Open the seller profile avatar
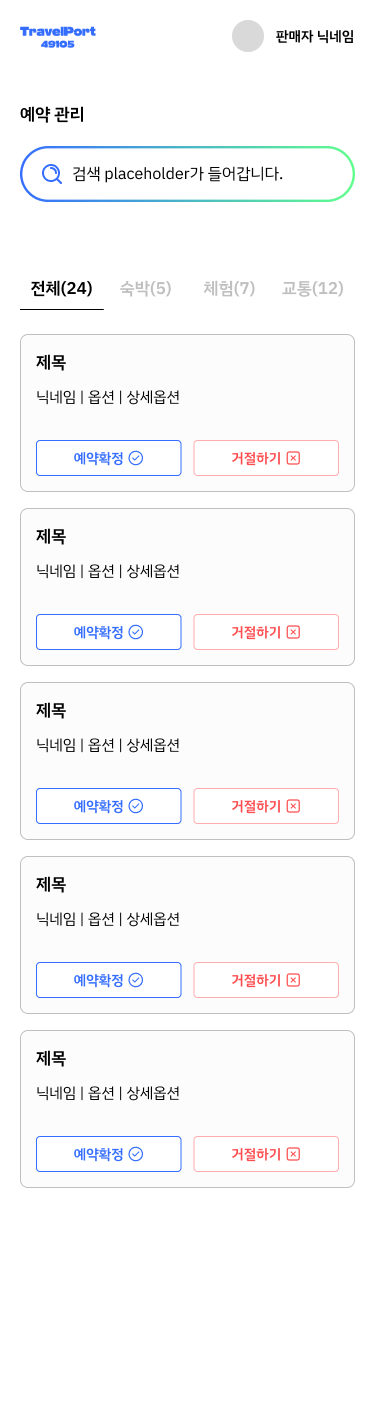Screen dimensions: 375x1425 click(248, 36)
